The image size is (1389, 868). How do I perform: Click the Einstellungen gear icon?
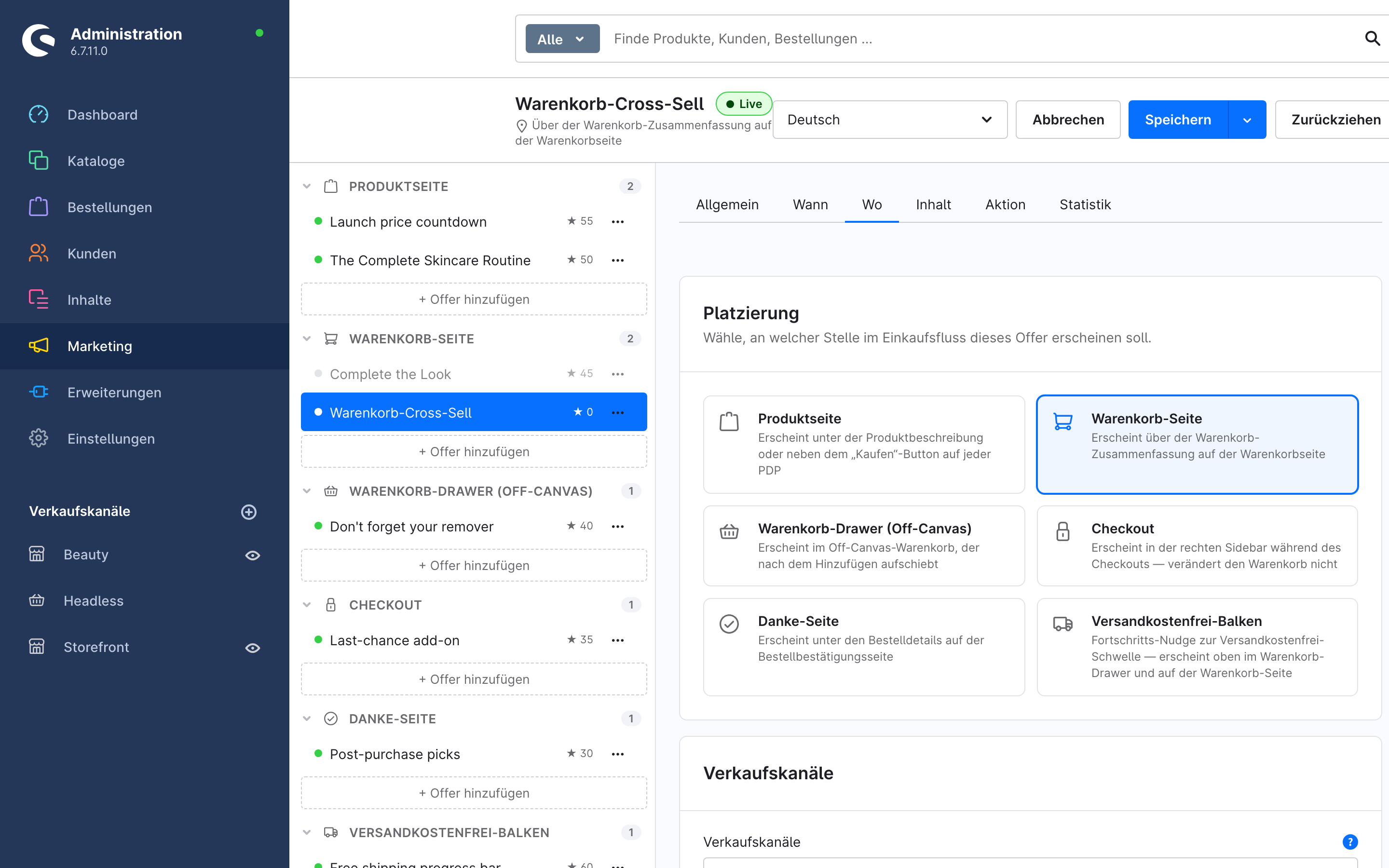[x=39, y=439]
